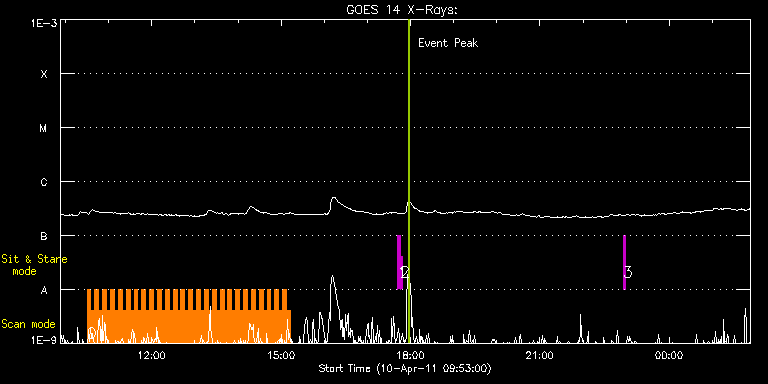The width and height of the screenshot is (768, 384).
Task: Click the A class axis label
Action: (x=44, y=290)
